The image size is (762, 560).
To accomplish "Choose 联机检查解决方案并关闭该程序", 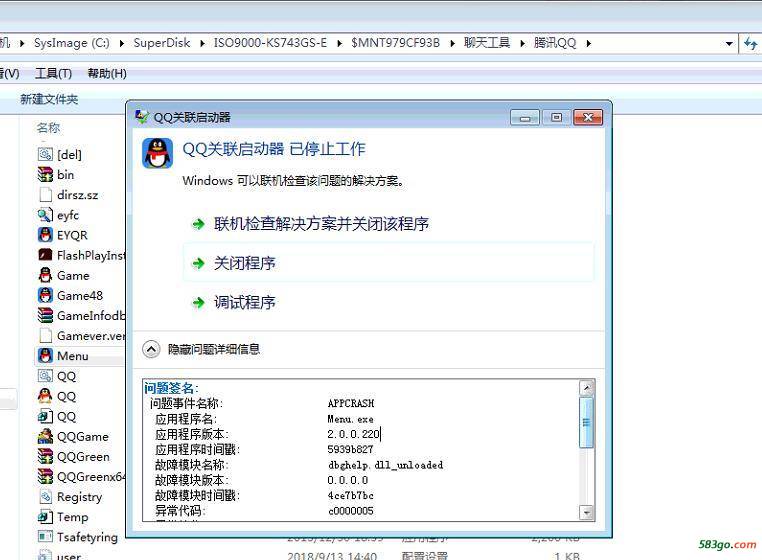I will point(321,224).
